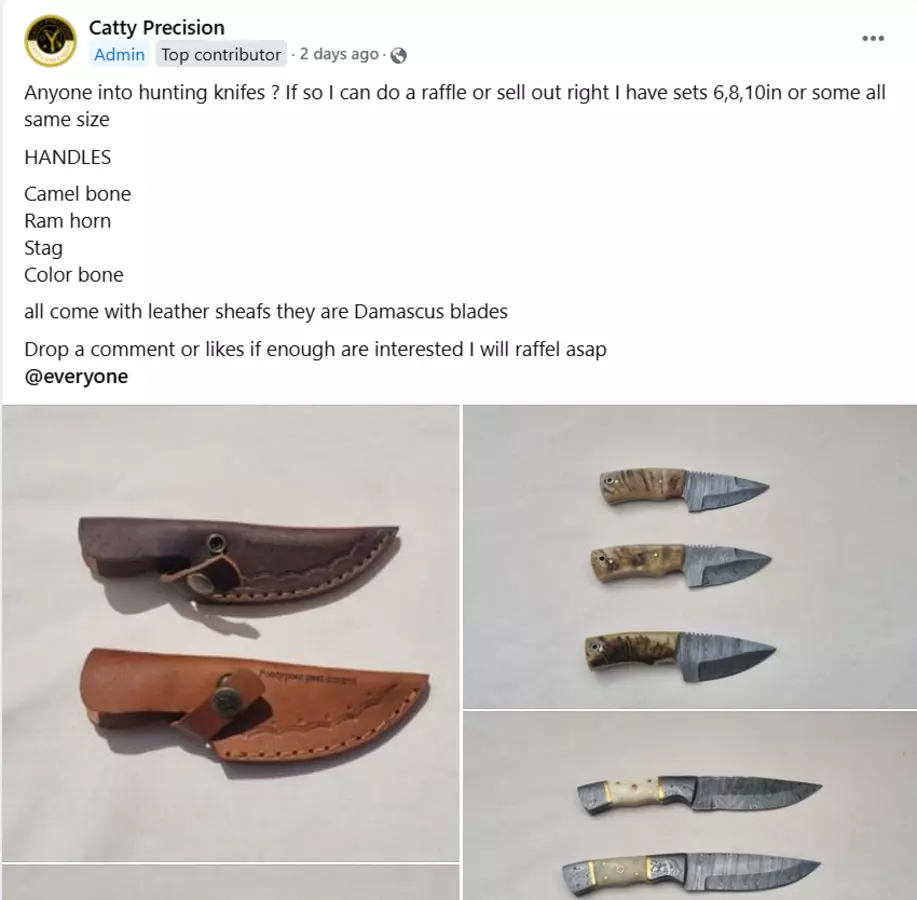Click the top ram horn knife
This screenshot has height=900, width=917.
coord(684,489)
